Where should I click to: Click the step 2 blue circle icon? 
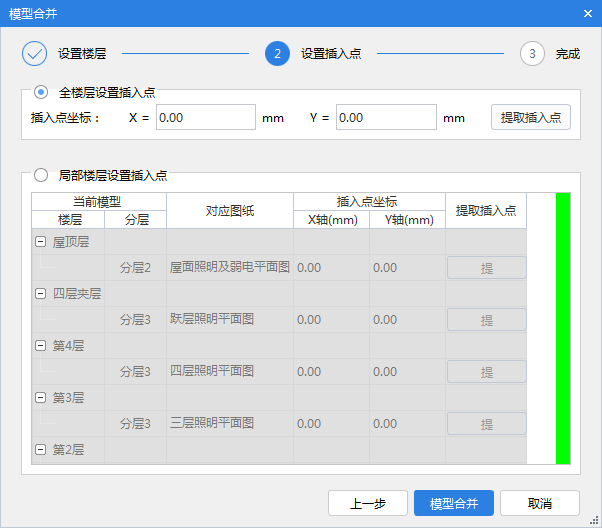[277, 54]
